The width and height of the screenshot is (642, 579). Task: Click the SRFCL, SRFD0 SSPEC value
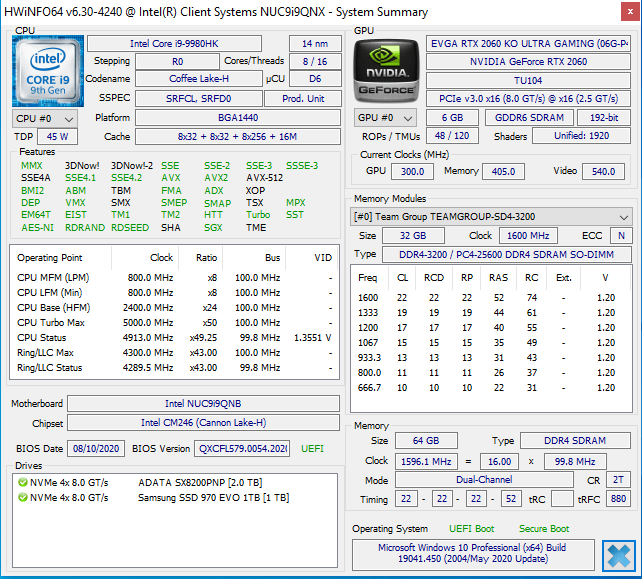199,99
